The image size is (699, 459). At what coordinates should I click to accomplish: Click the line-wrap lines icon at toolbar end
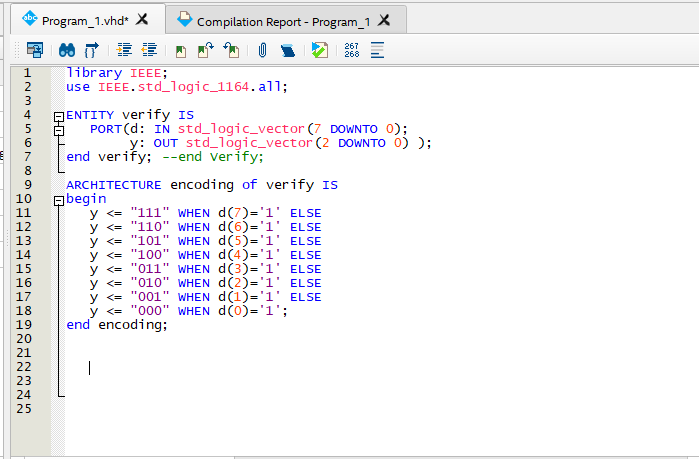(377, 50)
